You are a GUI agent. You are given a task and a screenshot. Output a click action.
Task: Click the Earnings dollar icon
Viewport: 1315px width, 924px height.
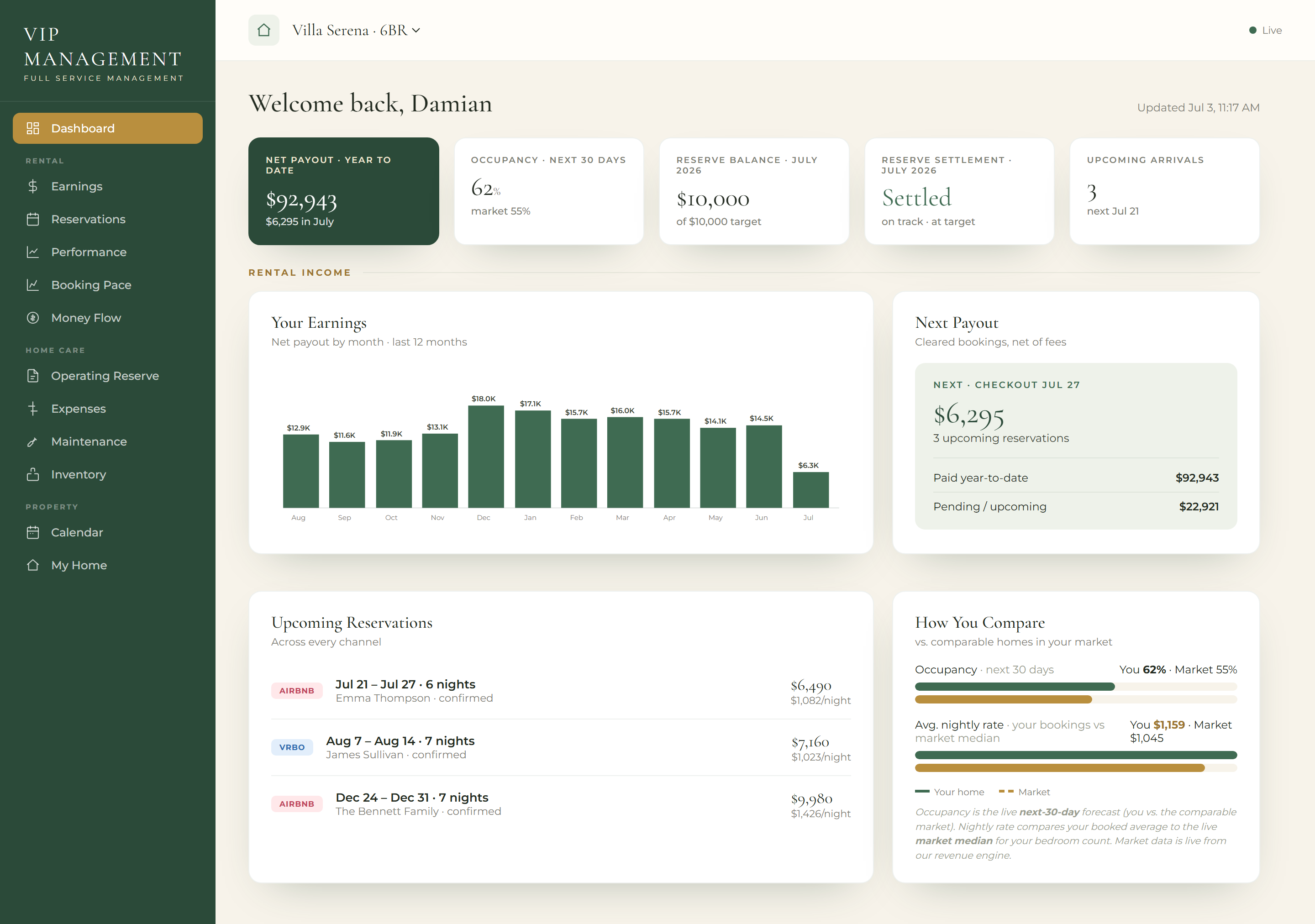(32, 186)
